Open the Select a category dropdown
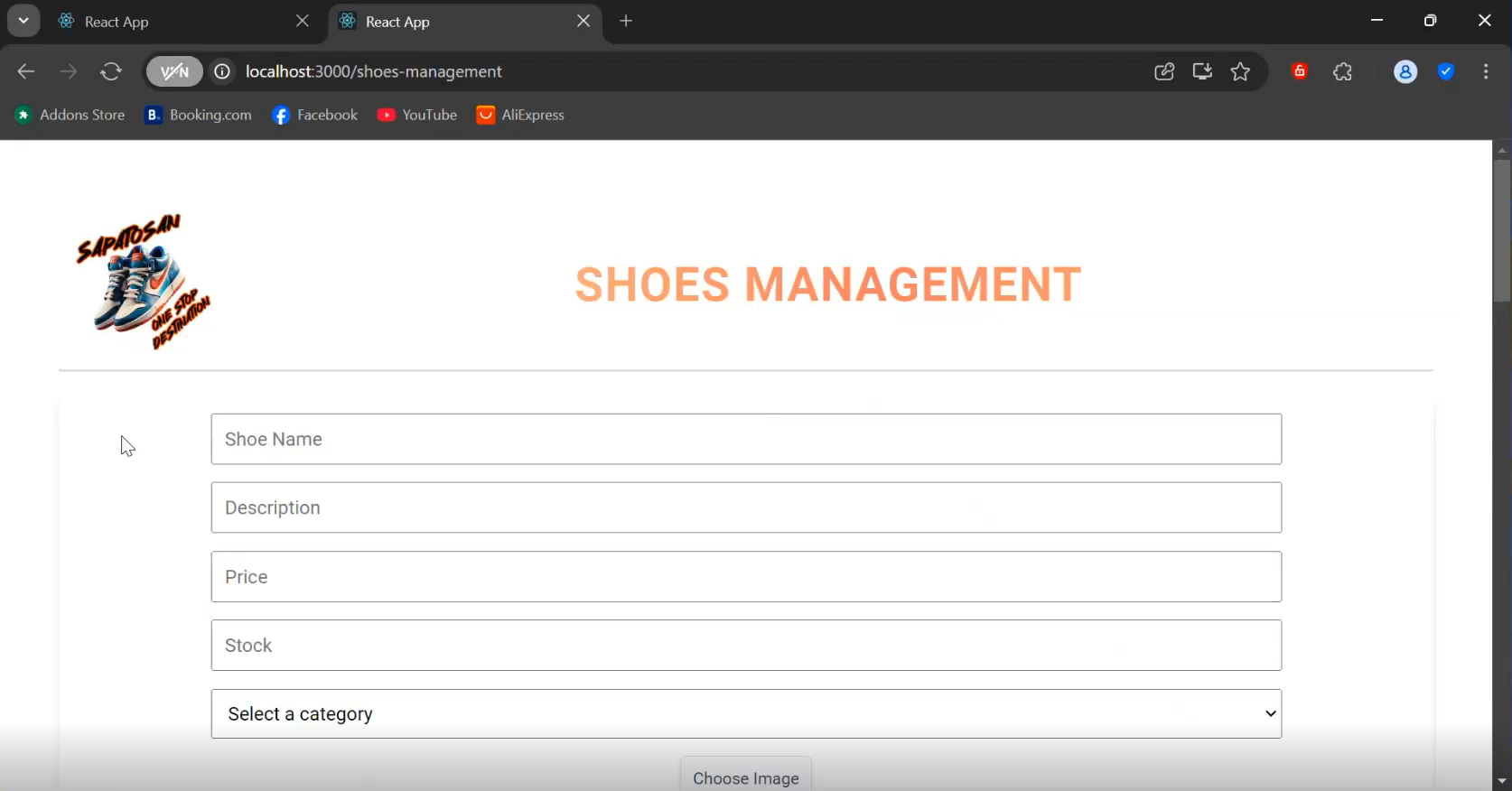1512x791 pixels. 746,714
